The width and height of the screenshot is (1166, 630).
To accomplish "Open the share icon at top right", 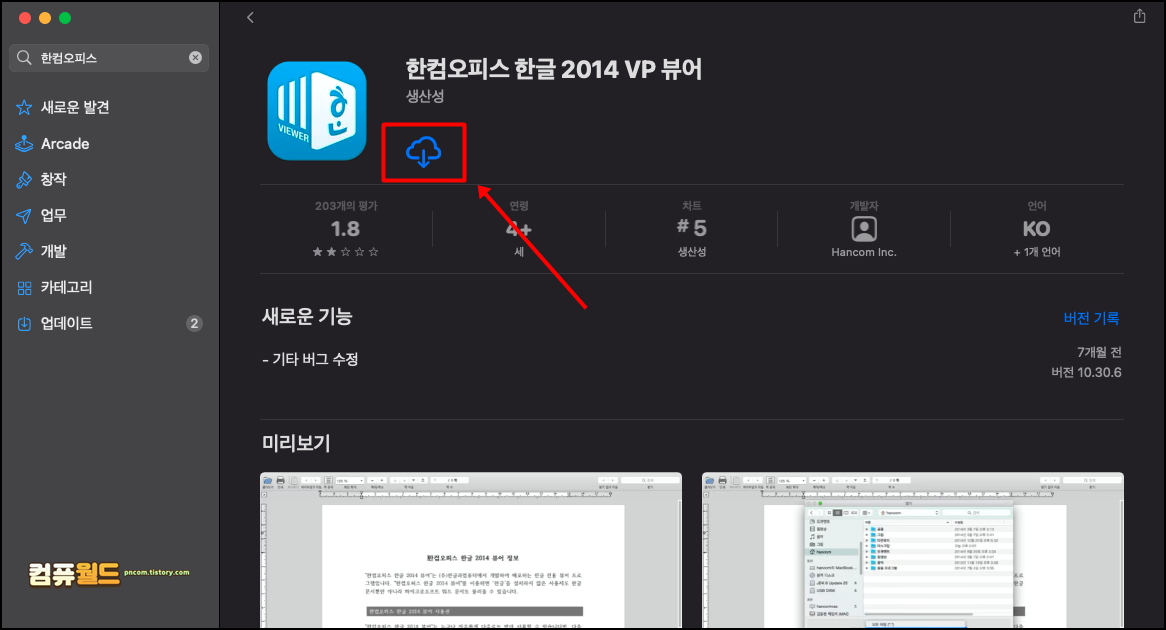I will click(1139, 16).
